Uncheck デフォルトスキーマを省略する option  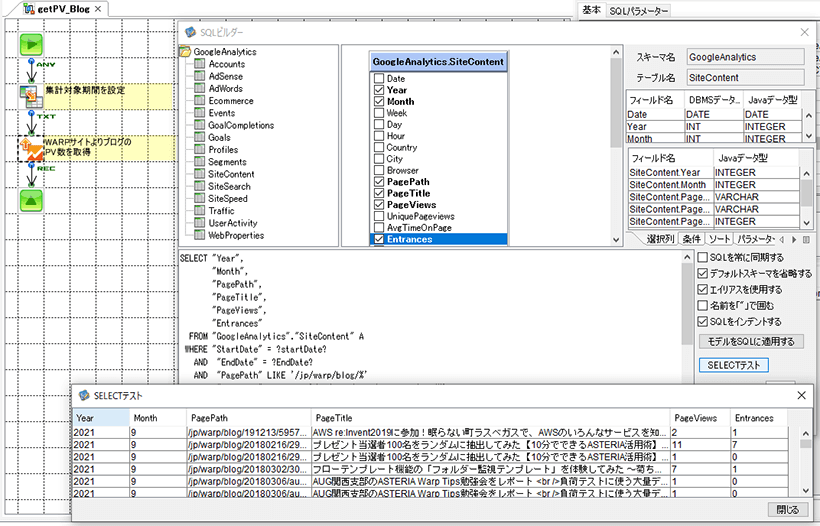[703, 273]
